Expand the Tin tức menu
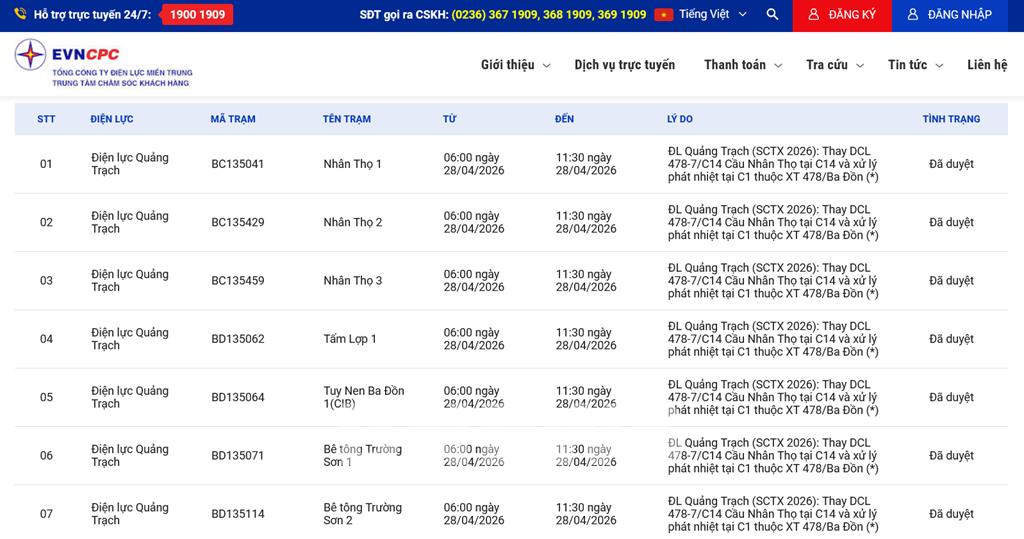The image size is (1024, 539). click(x=914, y=65)
